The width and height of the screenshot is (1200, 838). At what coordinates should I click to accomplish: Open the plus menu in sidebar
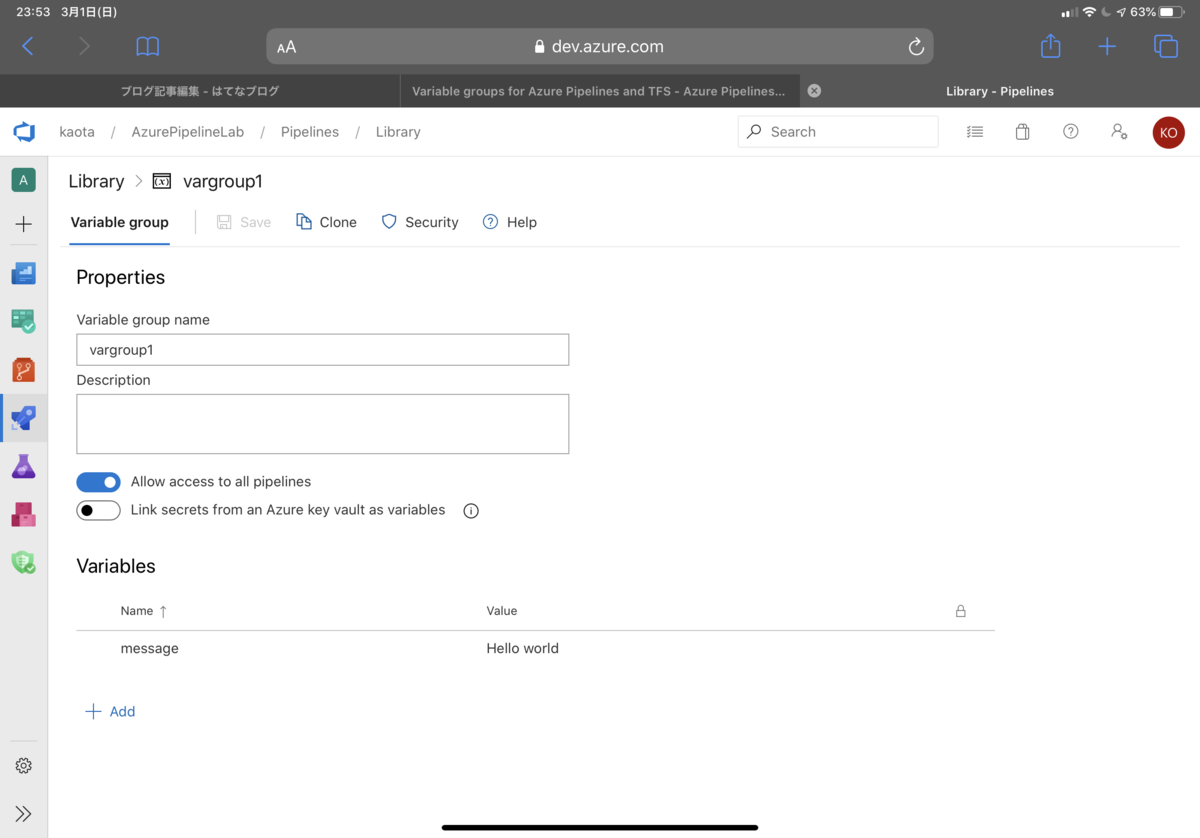[x=24, y=224]
